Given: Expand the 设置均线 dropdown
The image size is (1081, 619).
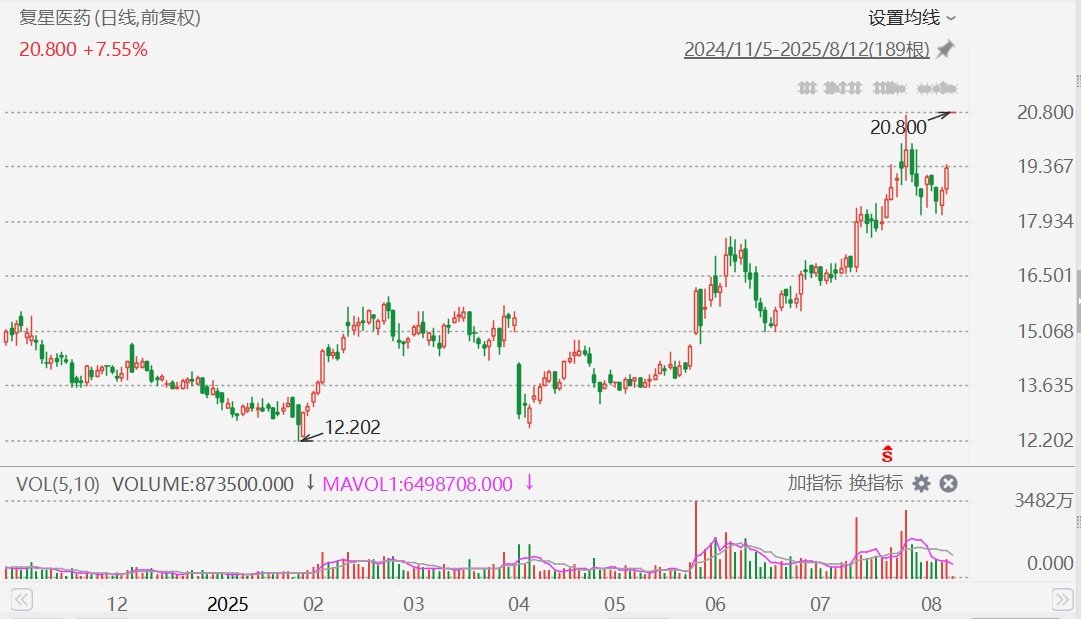Looking at the screenshot, I should tap(911, 18).
